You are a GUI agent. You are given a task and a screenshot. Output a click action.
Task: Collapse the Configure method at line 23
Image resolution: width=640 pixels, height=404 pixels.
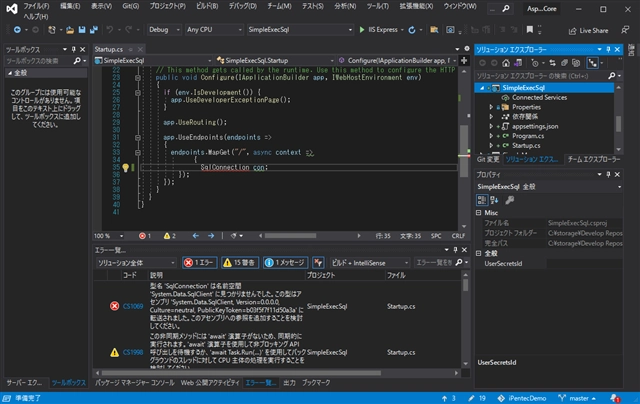pyautogui.click(x=138, y=78)
